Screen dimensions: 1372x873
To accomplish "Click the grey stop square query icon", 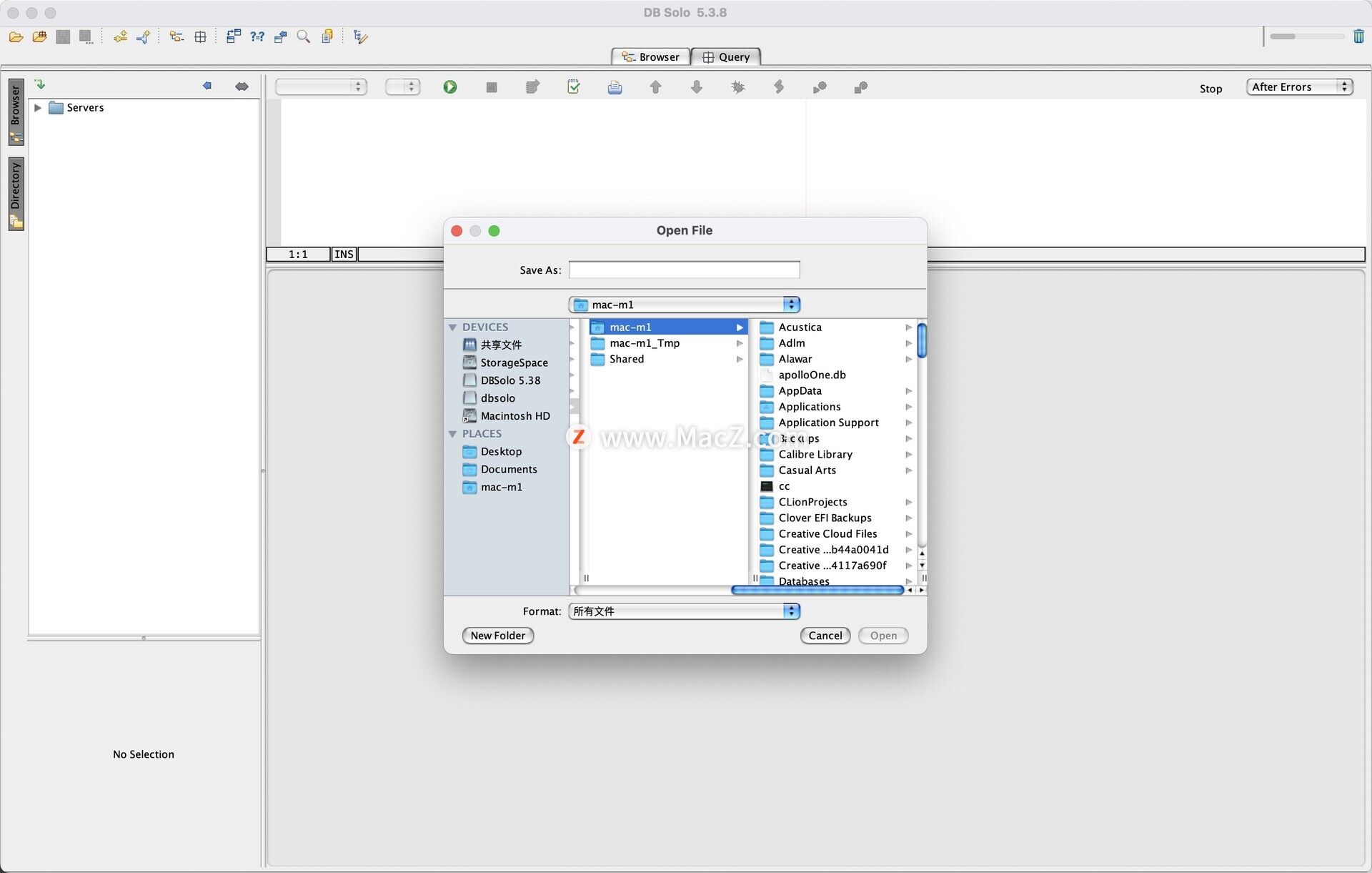I will [x=492, y=87].
